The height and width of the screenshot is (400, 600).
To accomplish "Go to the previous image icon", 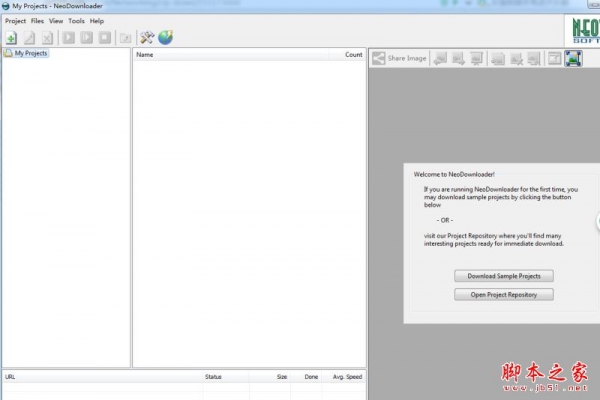I will point(440,59).
